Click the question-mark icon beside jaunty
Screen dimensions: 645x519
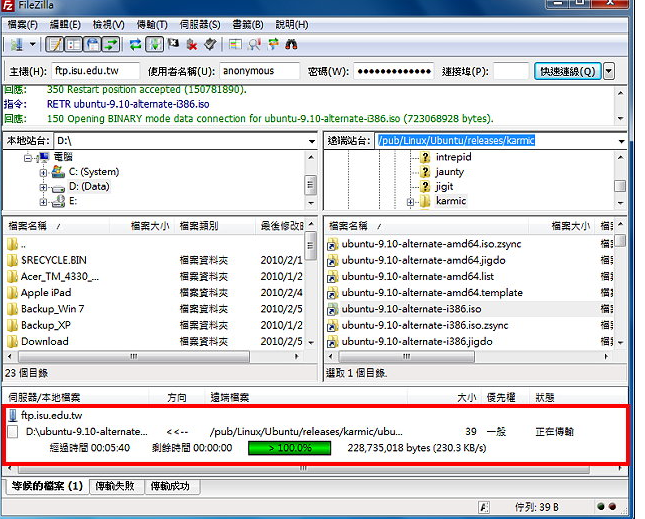point(425,171)
